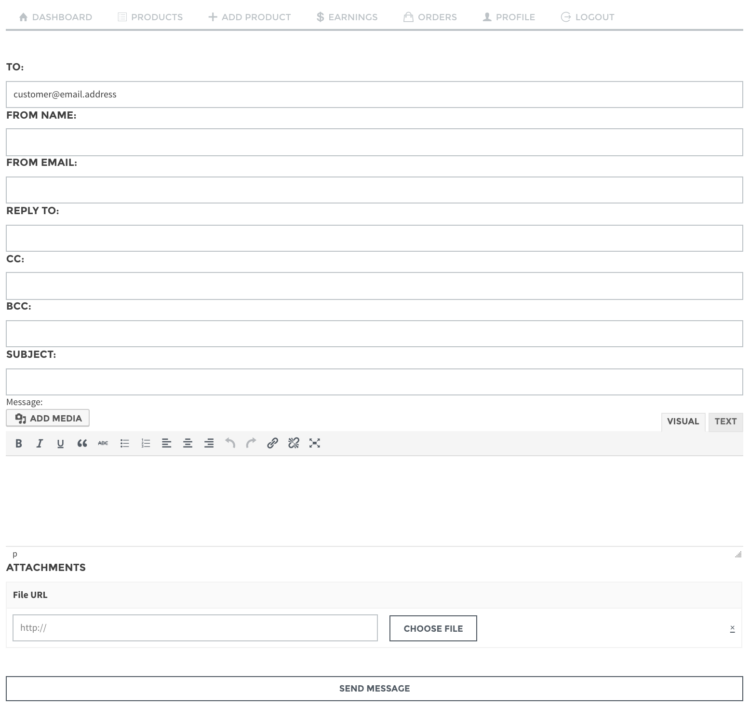Click the insert link icon
This screenshot has width=750, height=706.
[x=272, y=443]
